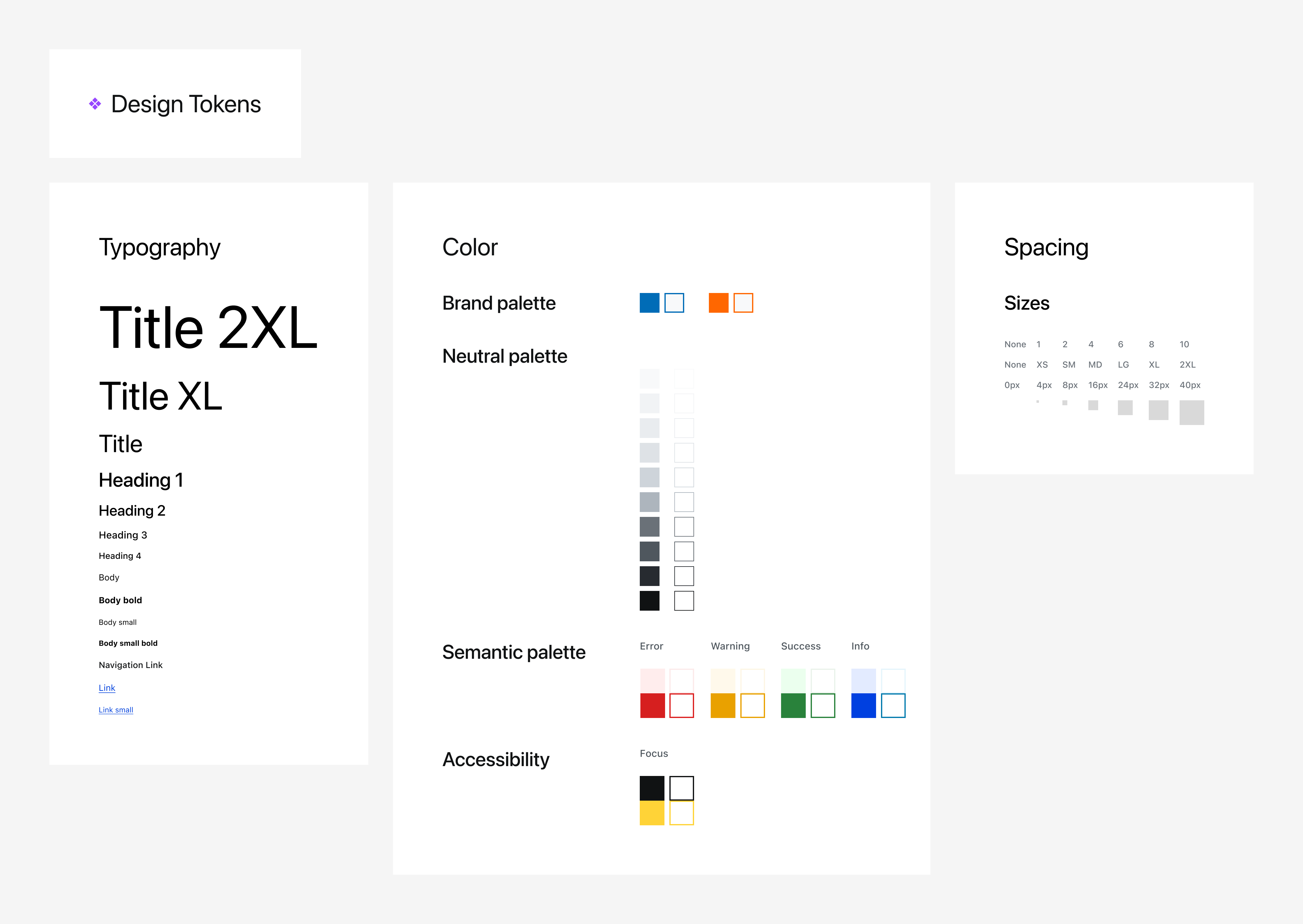The height and width of the screenshot is (924, 1303).
Task: Pick the solid red Error swatch
Action: 653,706
